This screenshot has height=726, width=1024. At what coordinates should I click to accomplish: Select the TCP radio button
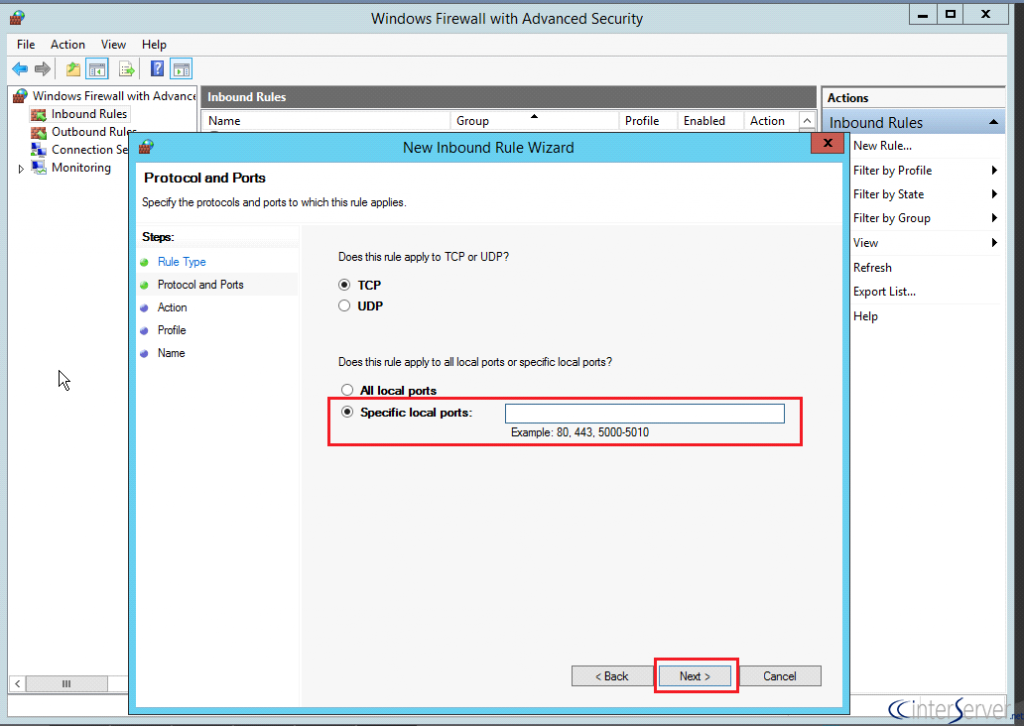click(344, 285)
